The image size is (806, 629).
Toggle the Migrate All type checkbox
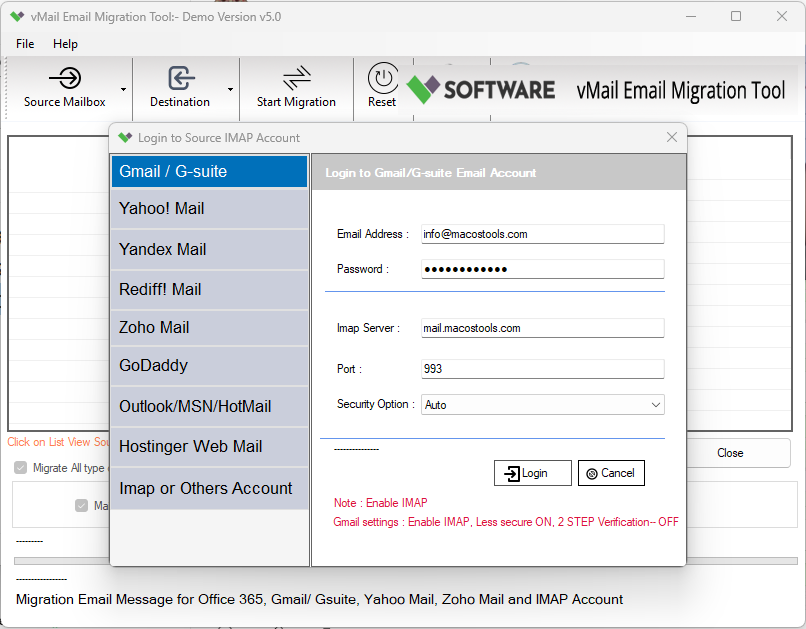pos(21,468)
